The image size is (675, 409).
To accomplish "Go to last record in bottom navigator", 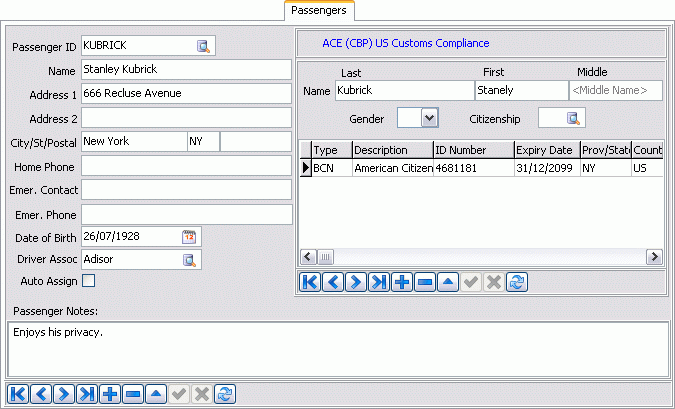I will [x=87, y=394].
